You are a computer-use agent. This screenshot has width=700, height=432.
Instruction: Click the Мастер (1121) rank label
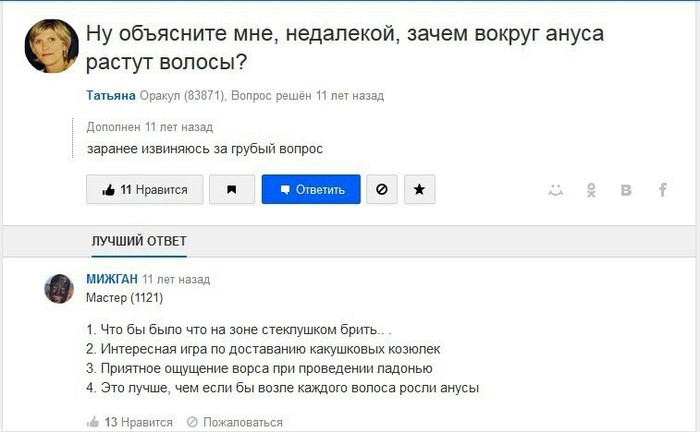124,298
